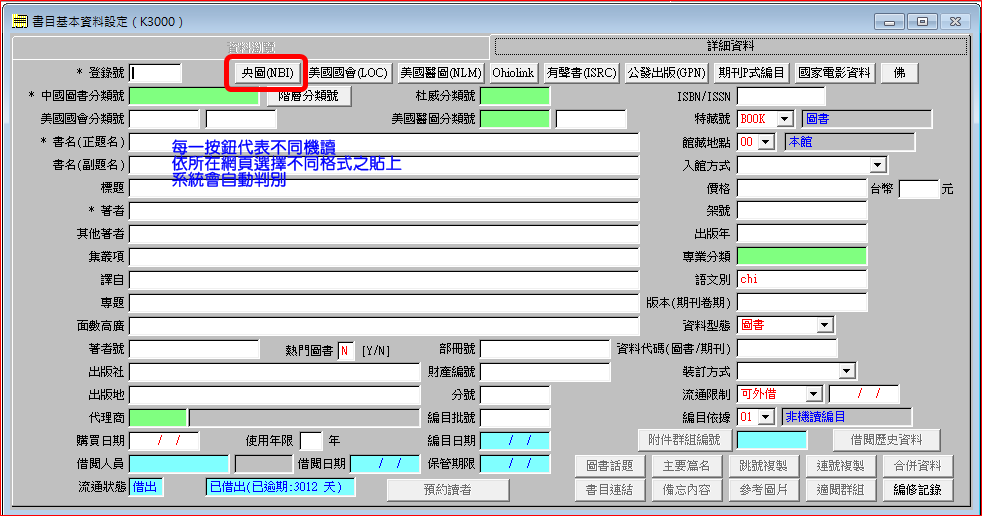Image resolution: width=982 pixels, height=516 pixels.
Task: Switch to the 詳細資料 tab
Action: 730,46
